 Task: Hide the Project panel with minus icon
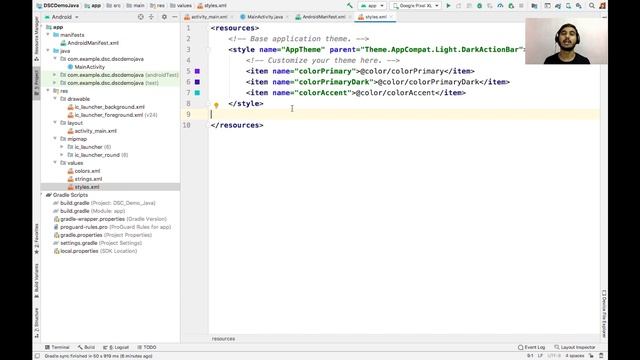point(175,17)
